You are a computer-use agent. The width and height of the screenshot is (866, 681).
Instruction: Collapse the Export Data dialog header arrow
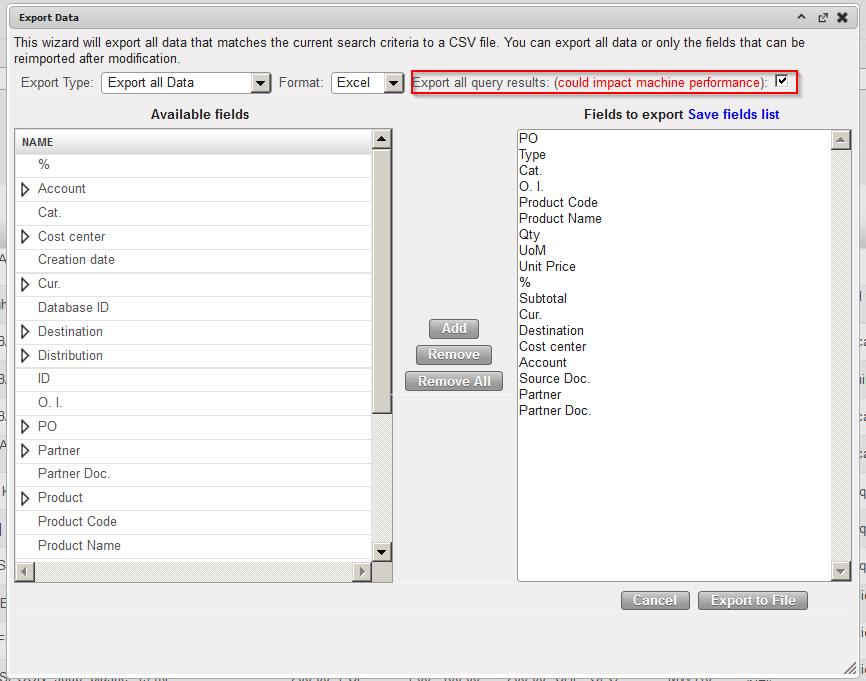pyautogui.click(x=801, y=17)
